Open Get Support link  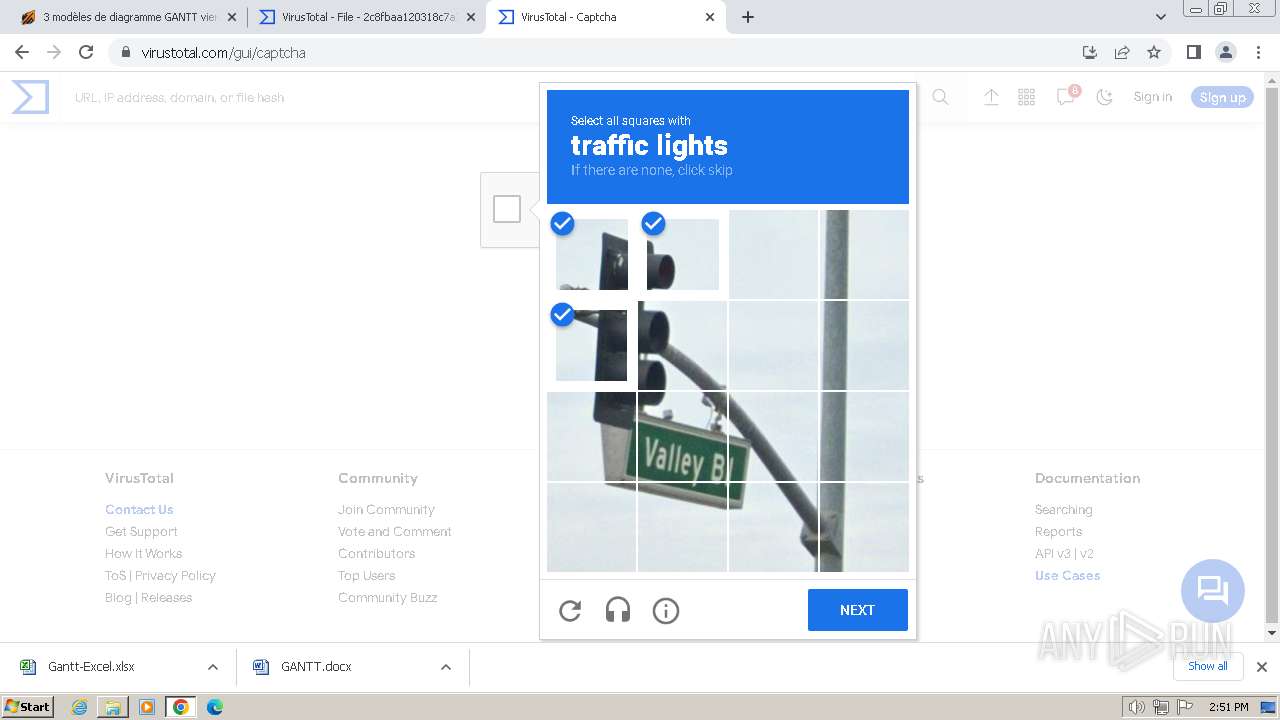(x=141, y=531)
